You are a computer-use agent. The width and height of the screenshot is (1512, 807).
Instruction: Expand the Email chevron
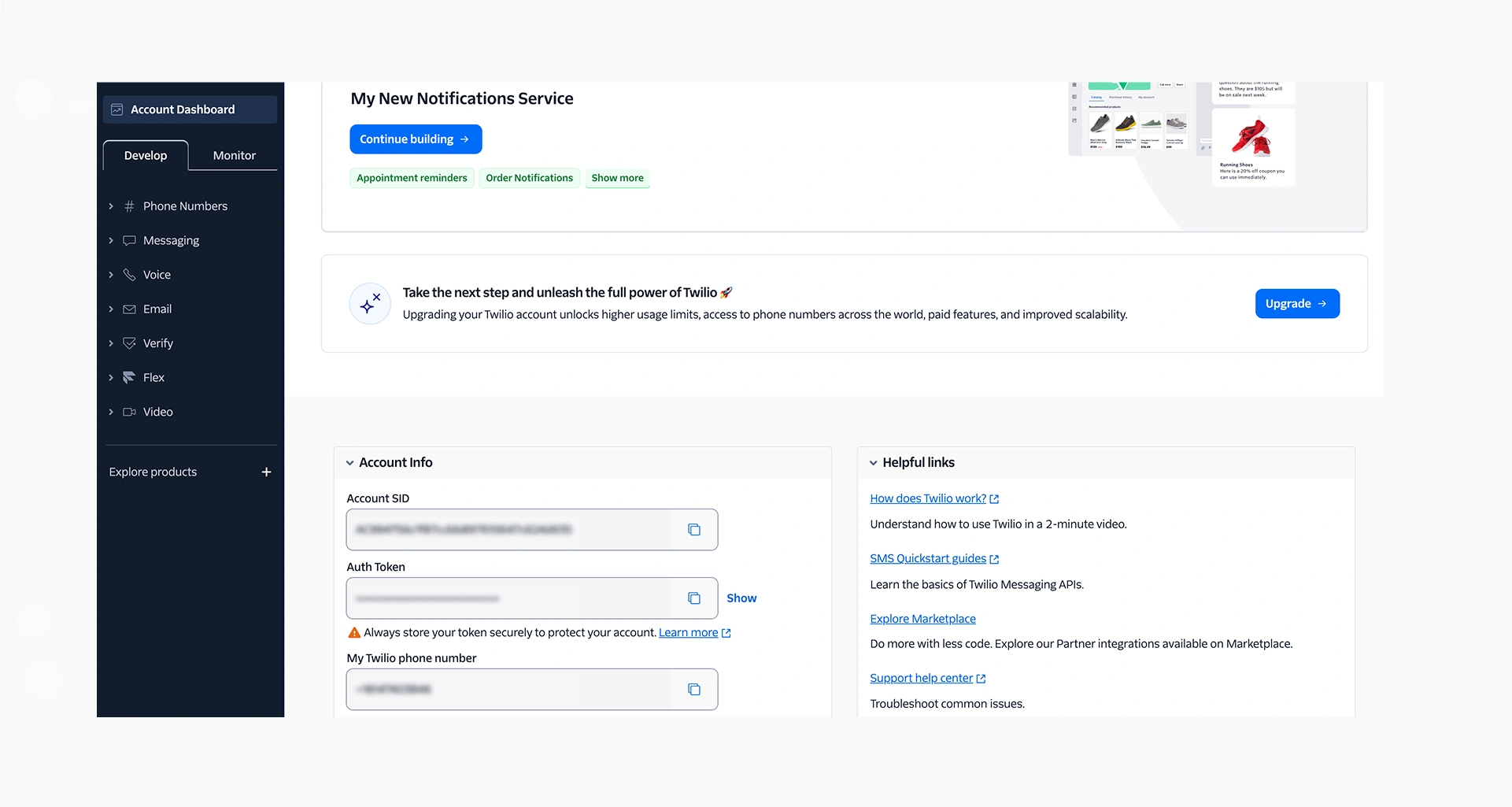pyautogui.click(x=111, y=309)
